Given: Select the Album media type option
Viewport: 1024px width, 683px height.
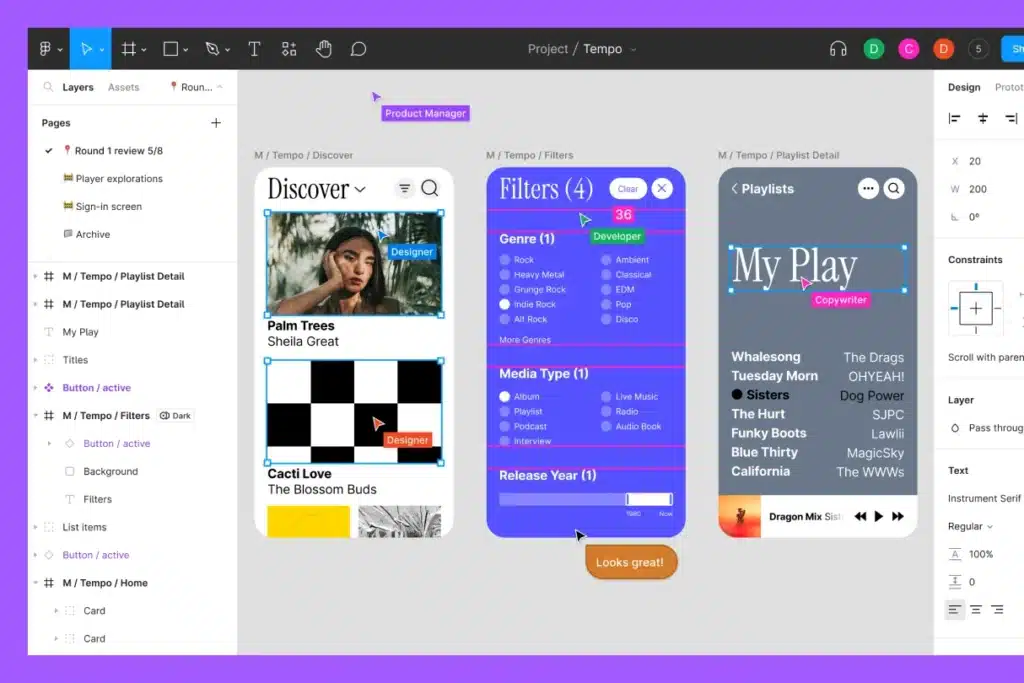Looking at the screenshot, I should click(x=519, y=396).
